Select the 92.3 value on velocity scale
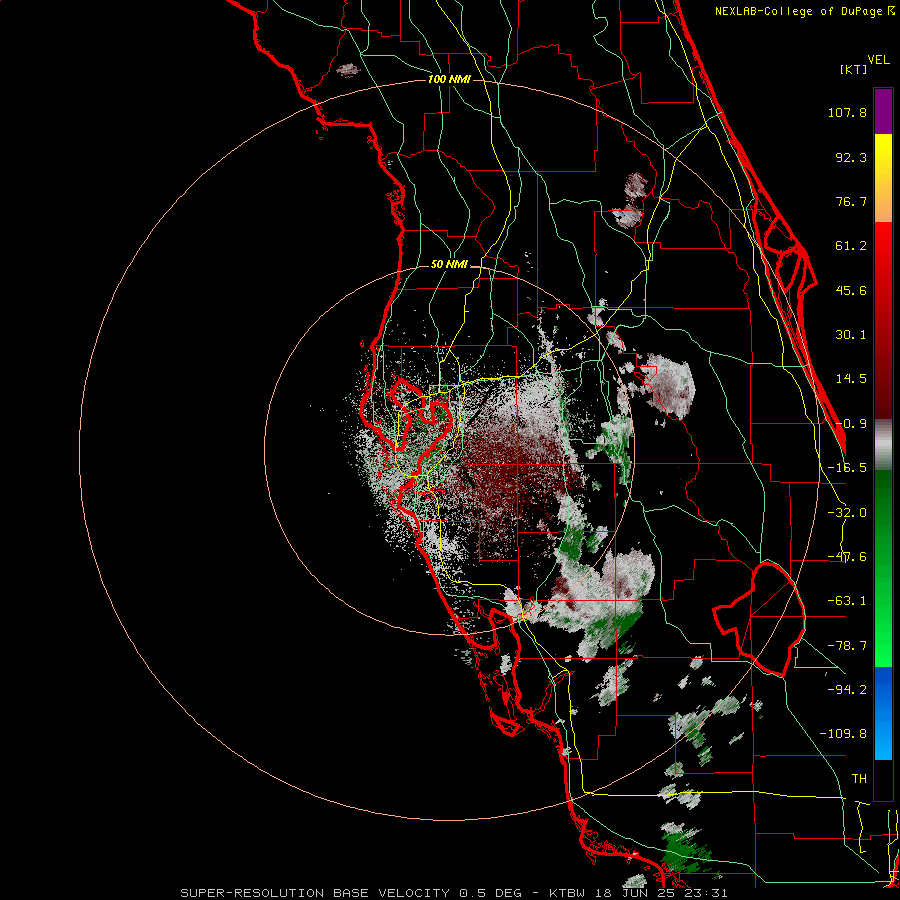This screenshot has height=900, width=900. [x=851, y=157]
